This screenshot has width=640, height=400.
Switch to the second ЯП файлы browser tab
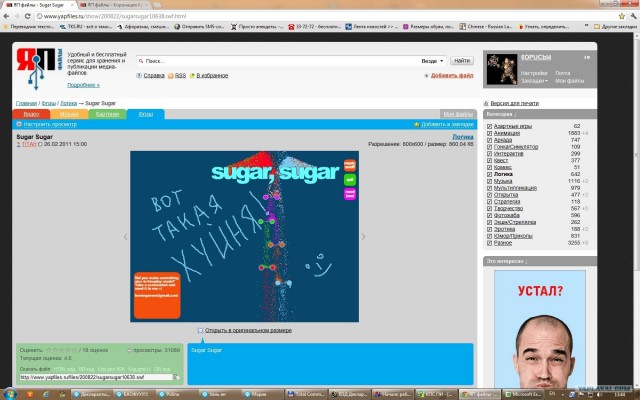click(x=114, y=5)
